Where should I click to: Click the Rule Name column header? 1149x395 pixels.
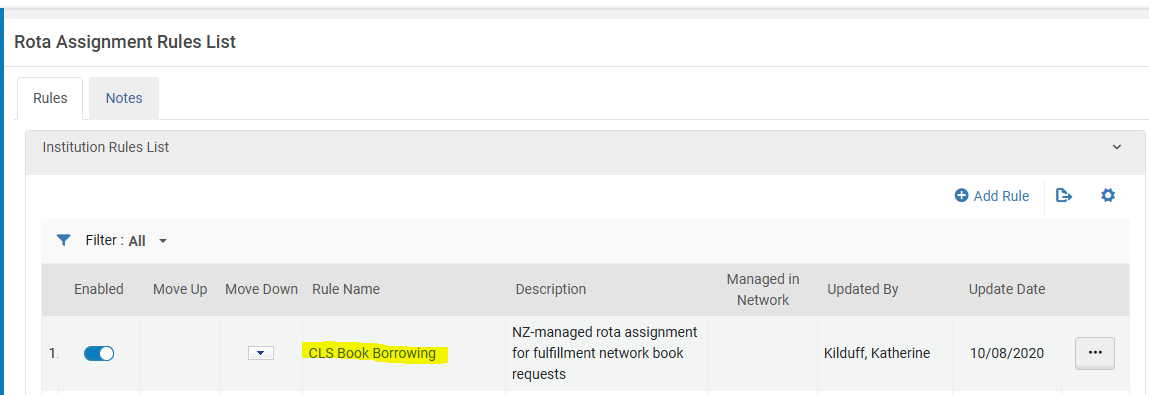click(346, 289)
